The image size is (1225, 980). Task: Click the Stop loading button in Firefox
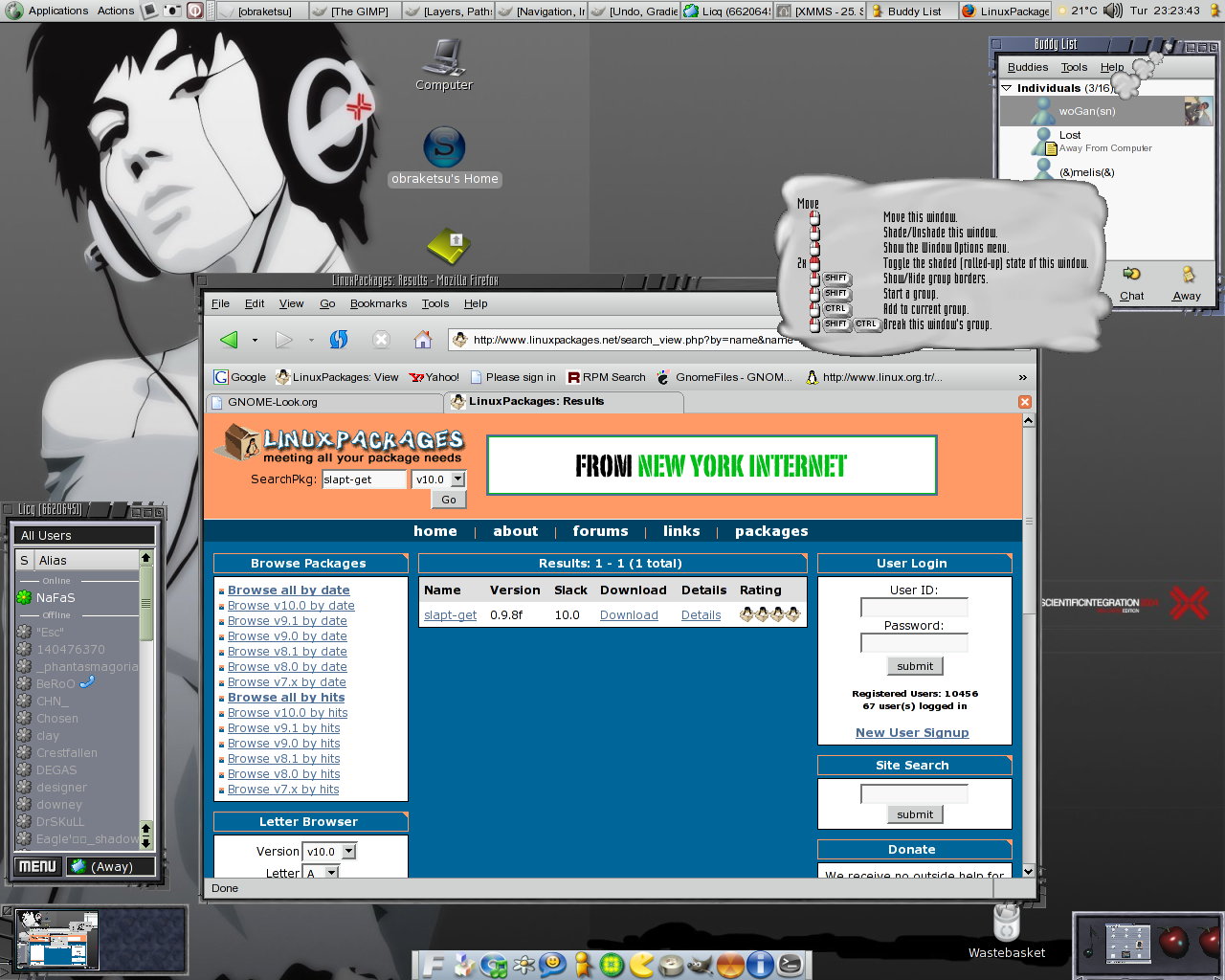coord(381,340)
